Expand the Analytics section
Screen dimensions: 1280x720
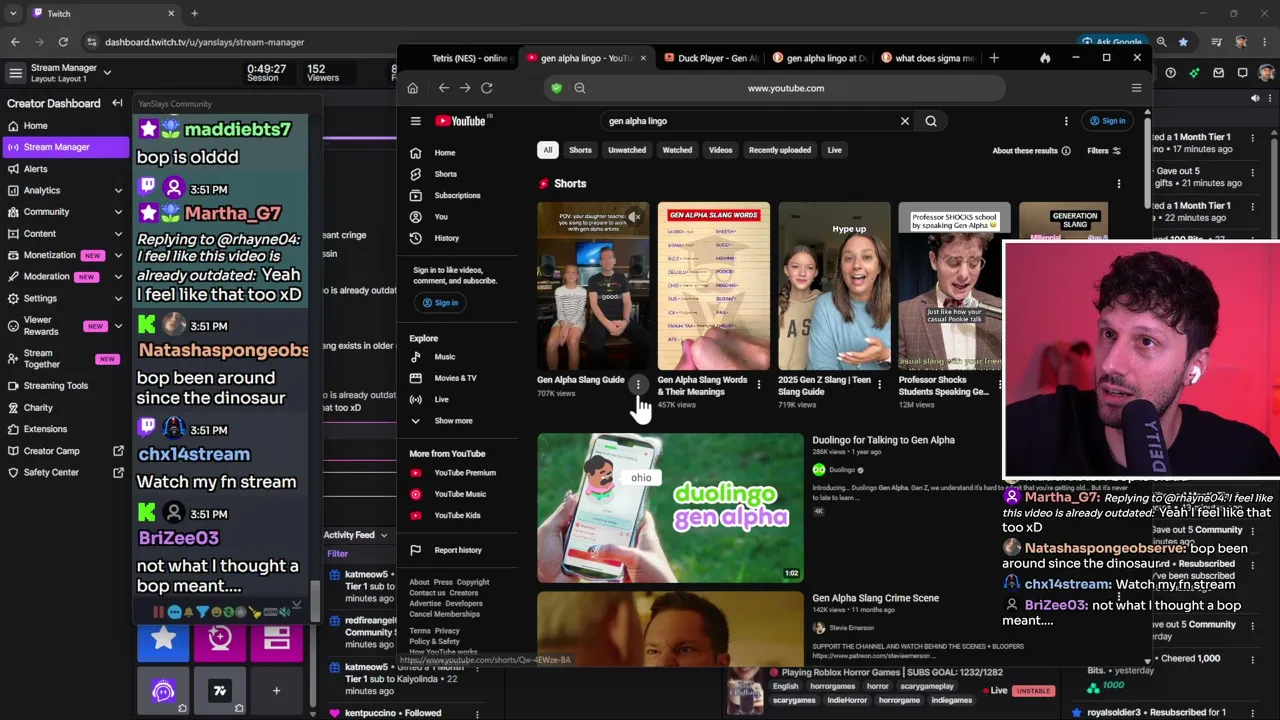(118, 190)
